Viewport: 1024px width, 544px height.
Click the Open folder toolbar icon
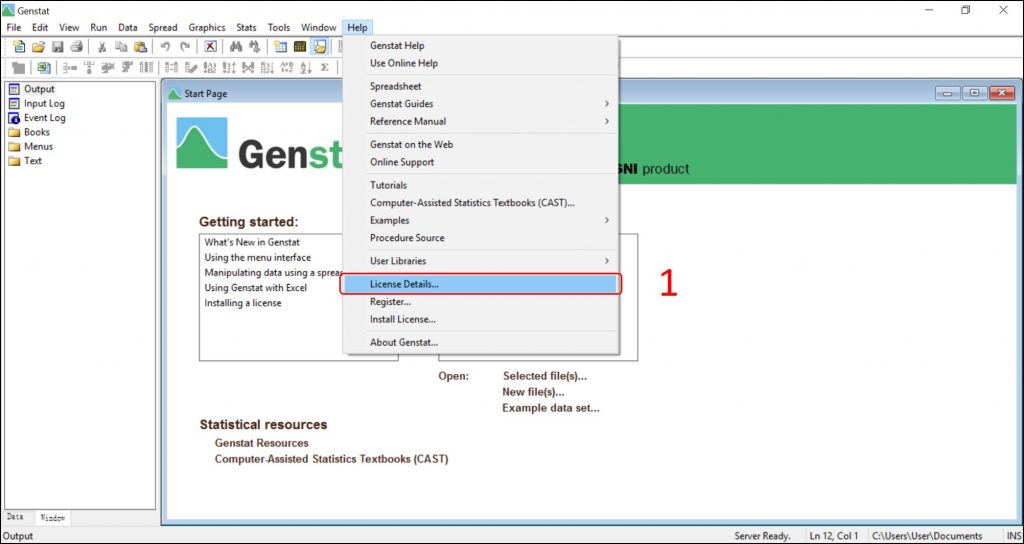point(39,46)
